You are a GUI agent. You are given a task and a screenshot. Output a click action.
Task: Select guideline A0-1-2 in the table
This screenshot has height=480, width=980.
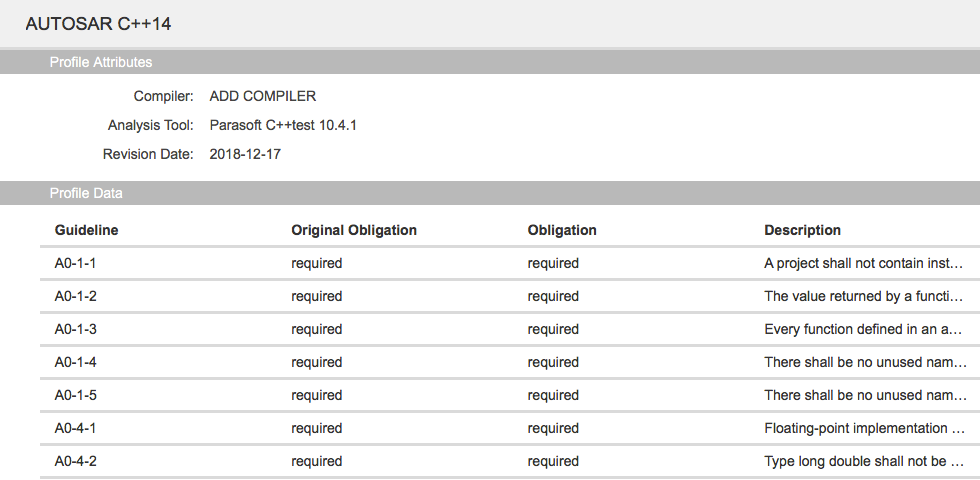pos(510,296)
